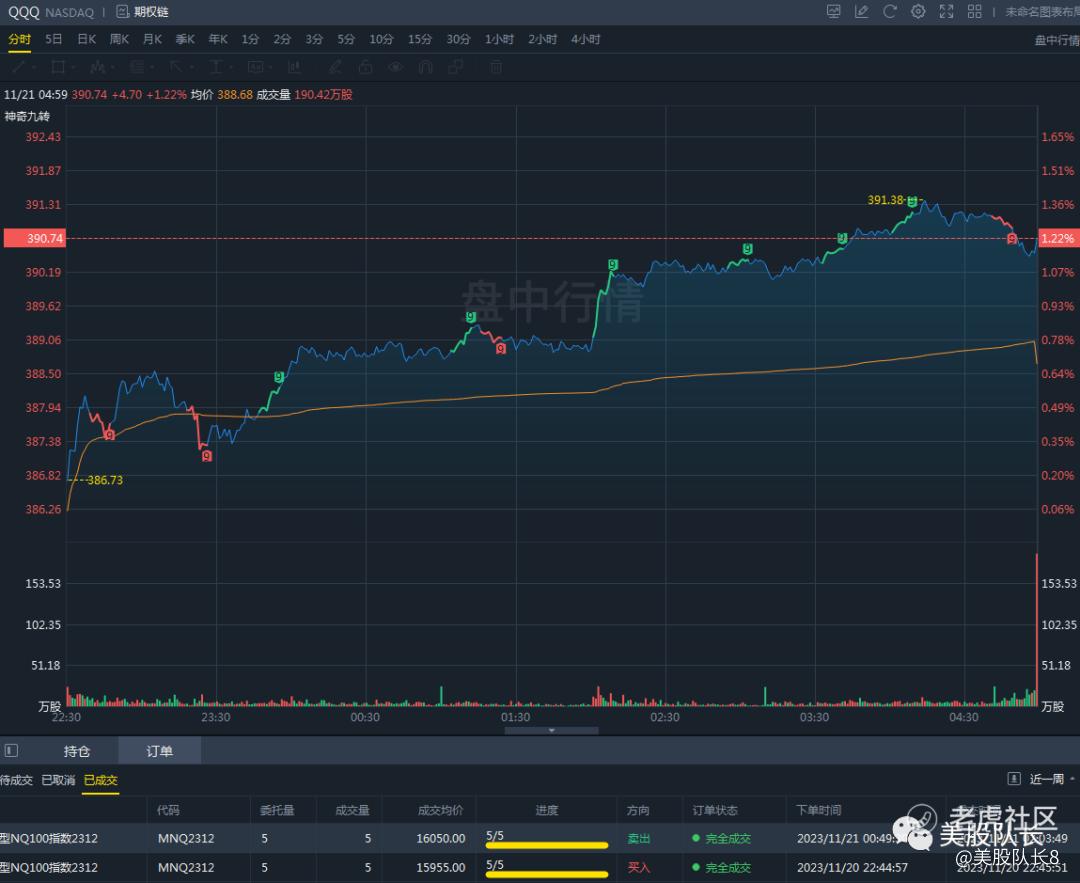Select the text annotation tool
The width and height of the screenshot is (1080, 883).
216,67
